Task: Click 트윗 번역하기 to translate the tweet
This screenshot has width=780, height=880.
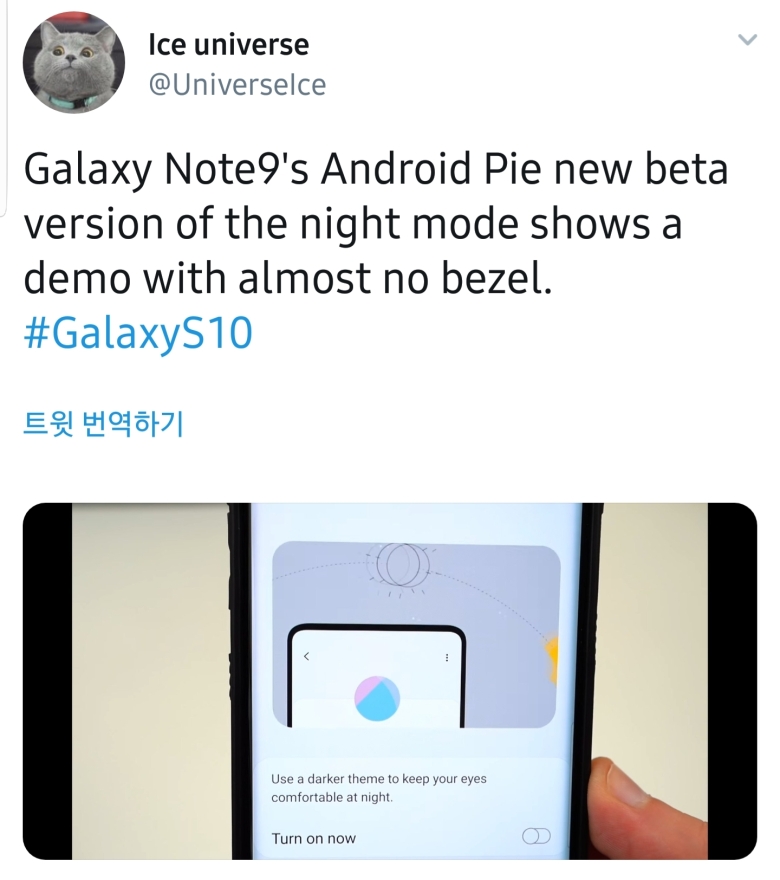Action: [x=103, y=424]
